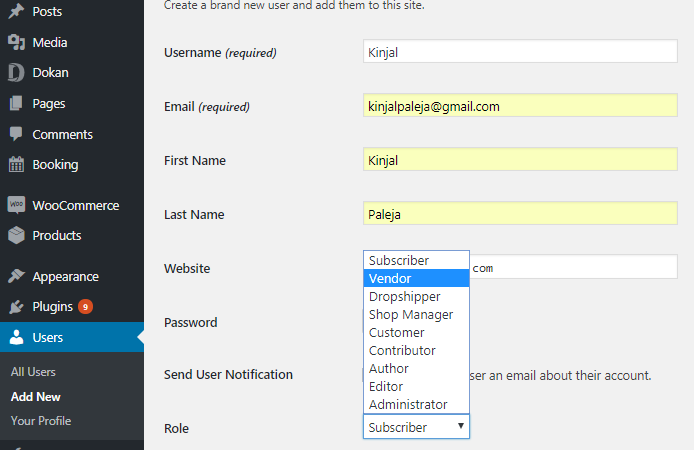This screenshot has height=450, width=694.
Task: Open the Users menu in sidebar
Action: [48, 337]
